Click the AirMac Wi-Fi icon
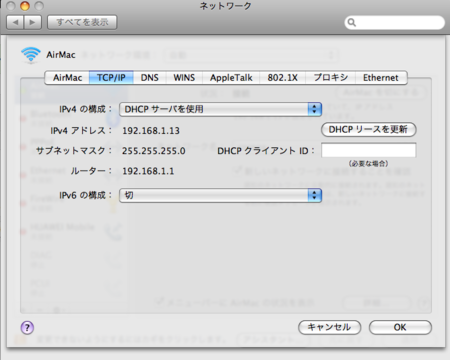The height and width of the screenshot is (360, 450). (x=31, y=54)
